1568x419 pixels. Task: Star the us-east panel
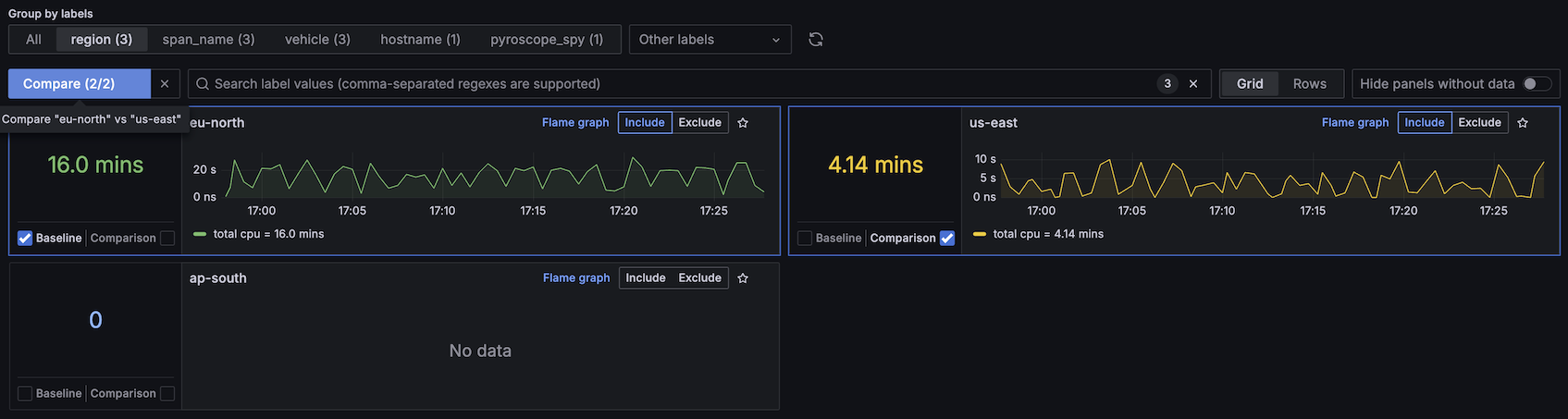[x=1523, y=122]
